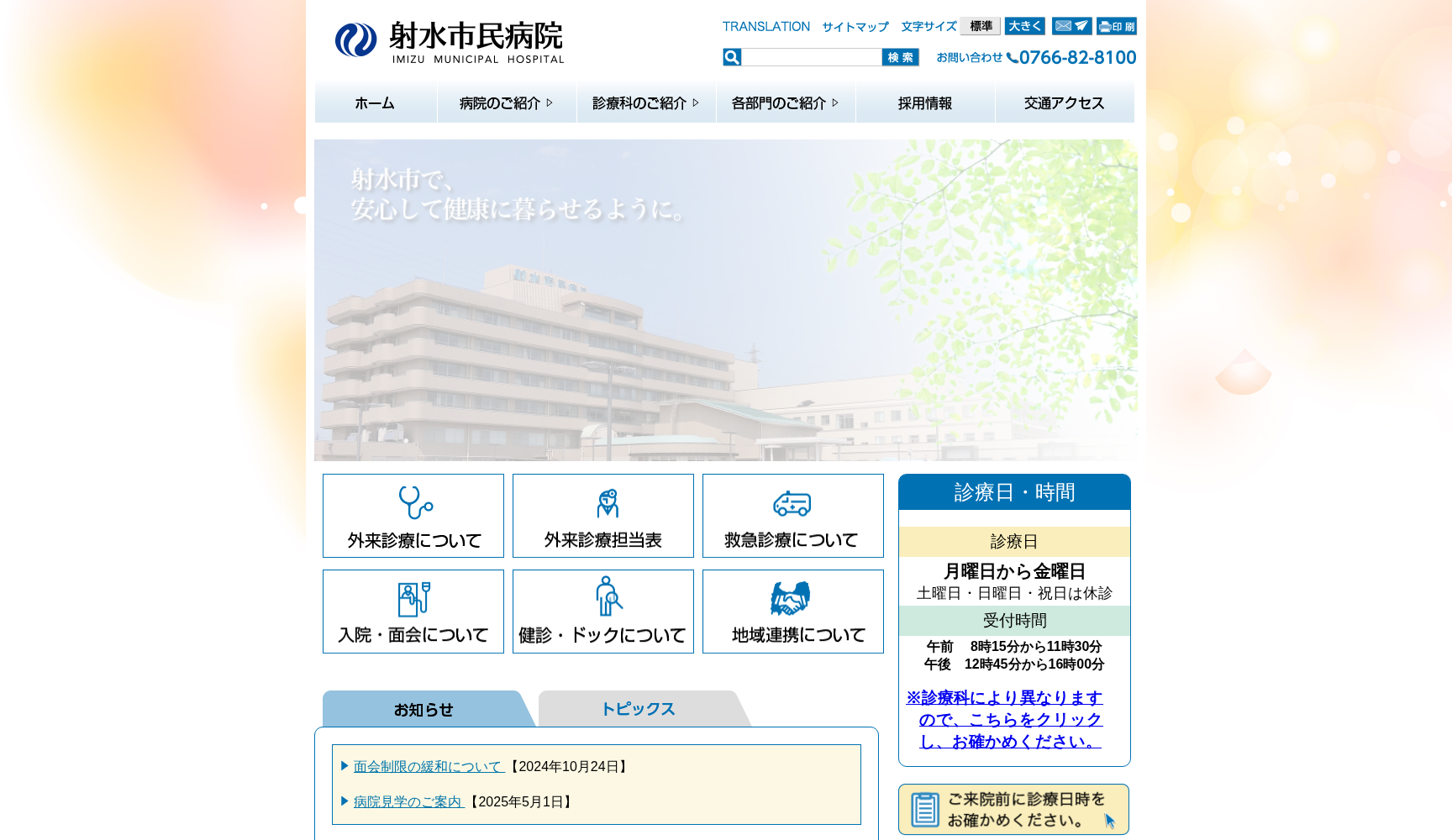
Task: Click the IV drip icon on 入院・面会について
Action: coord(413,596)
